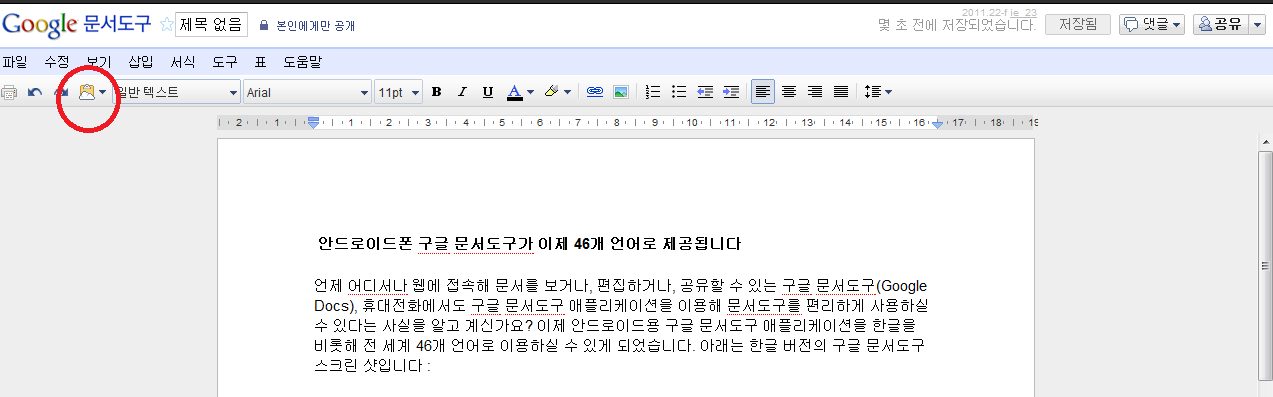This screenshot has height=397, width=1273.
Task: Open the 수정 menu
Action: pos(57,62)
